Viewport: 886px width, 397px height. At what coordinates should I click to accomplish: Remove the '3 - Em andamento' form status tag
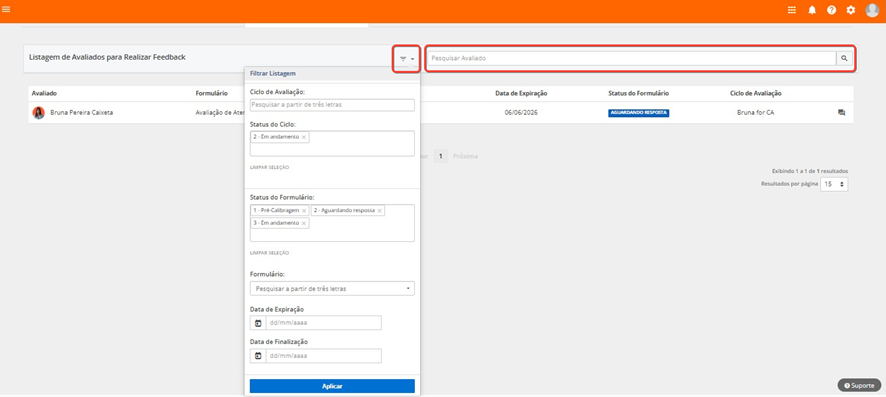point(304,224)
